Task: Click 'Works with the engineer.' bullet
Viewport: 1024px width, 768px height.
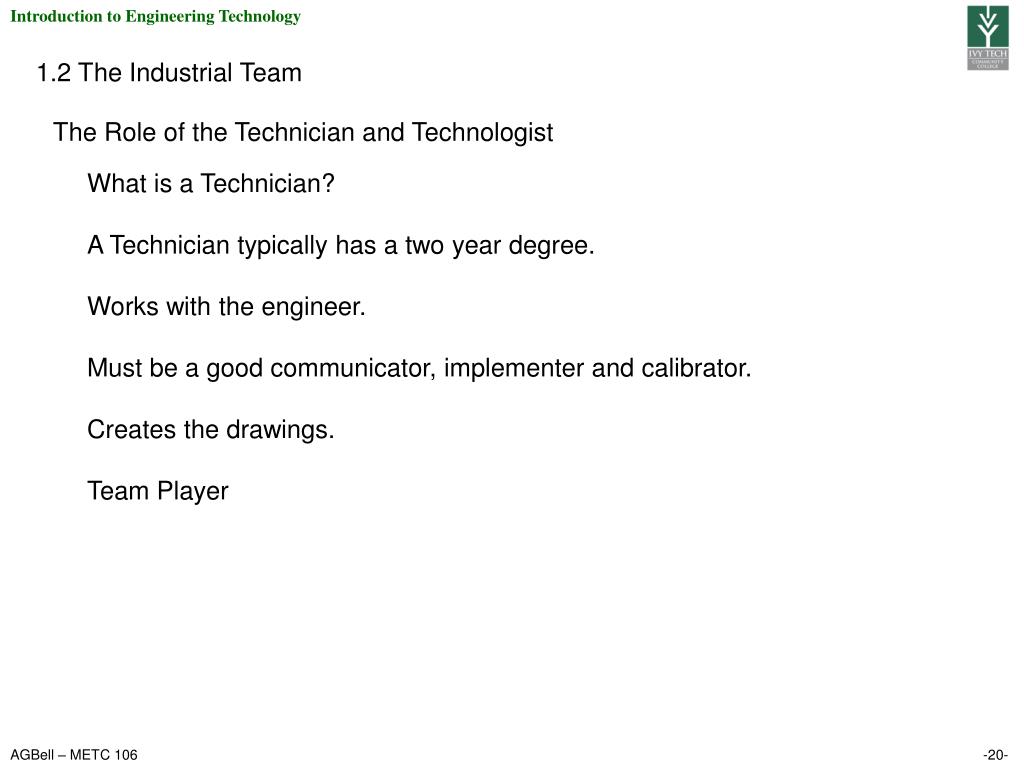Action: point(227,307)
